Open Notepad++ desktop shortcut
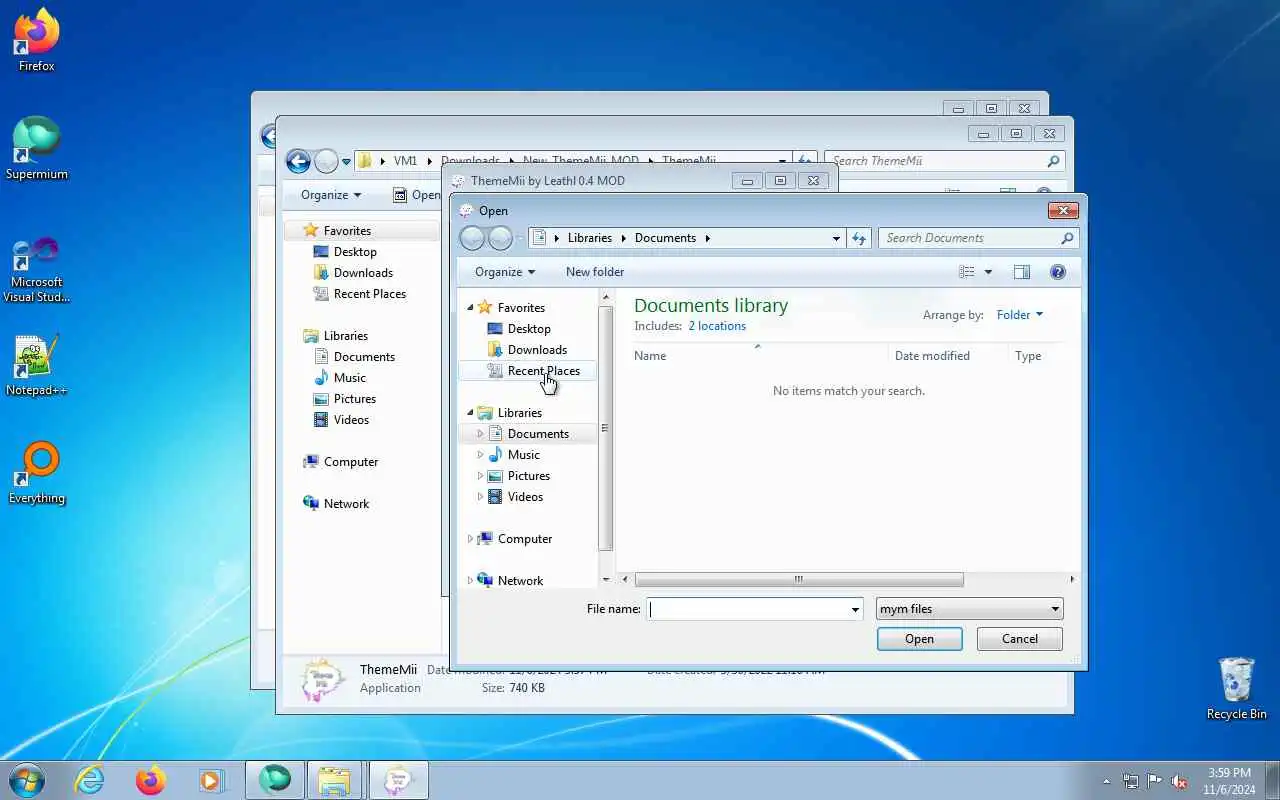Viewport: 1280px width, 800px height. (x=37, y=365)
